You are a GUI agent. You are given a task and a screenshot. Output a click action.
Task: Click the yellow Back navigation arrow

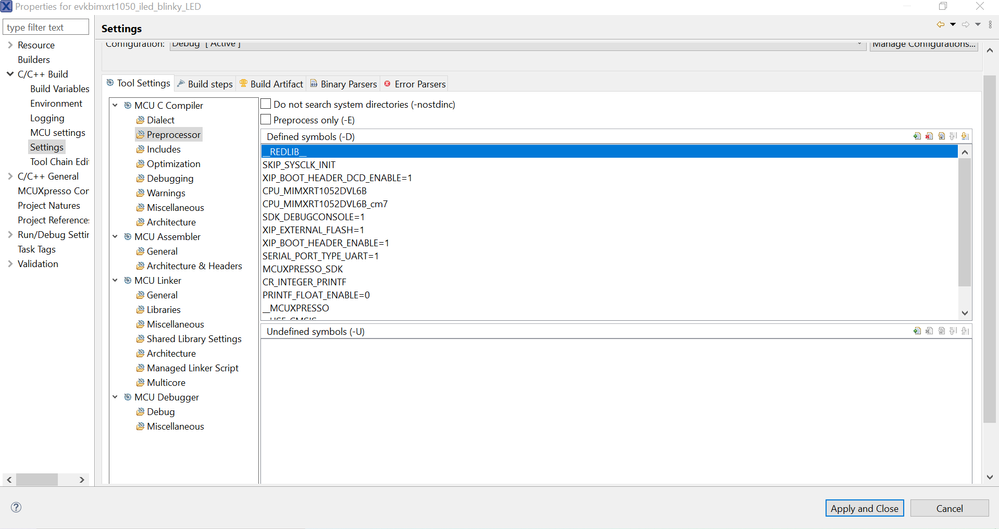pyautogui.click(x=940, y=25)
